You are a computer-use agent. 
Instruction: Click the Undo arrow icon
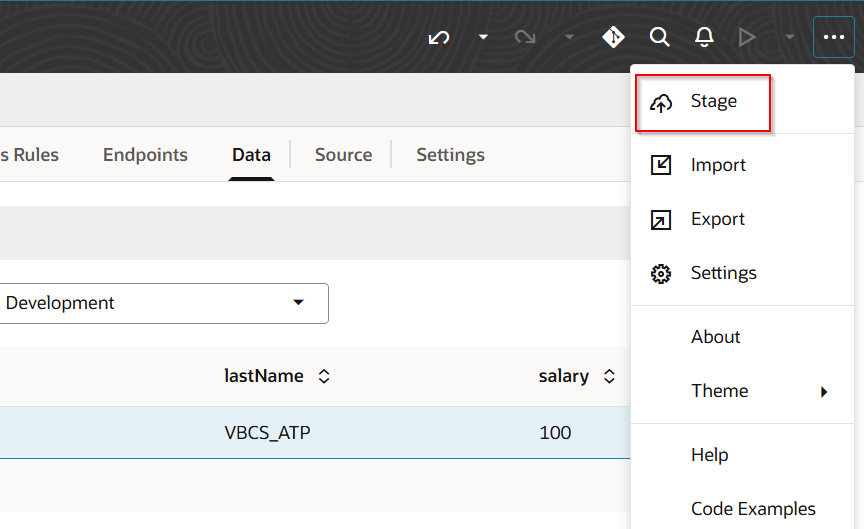click(x=438, y=38)
